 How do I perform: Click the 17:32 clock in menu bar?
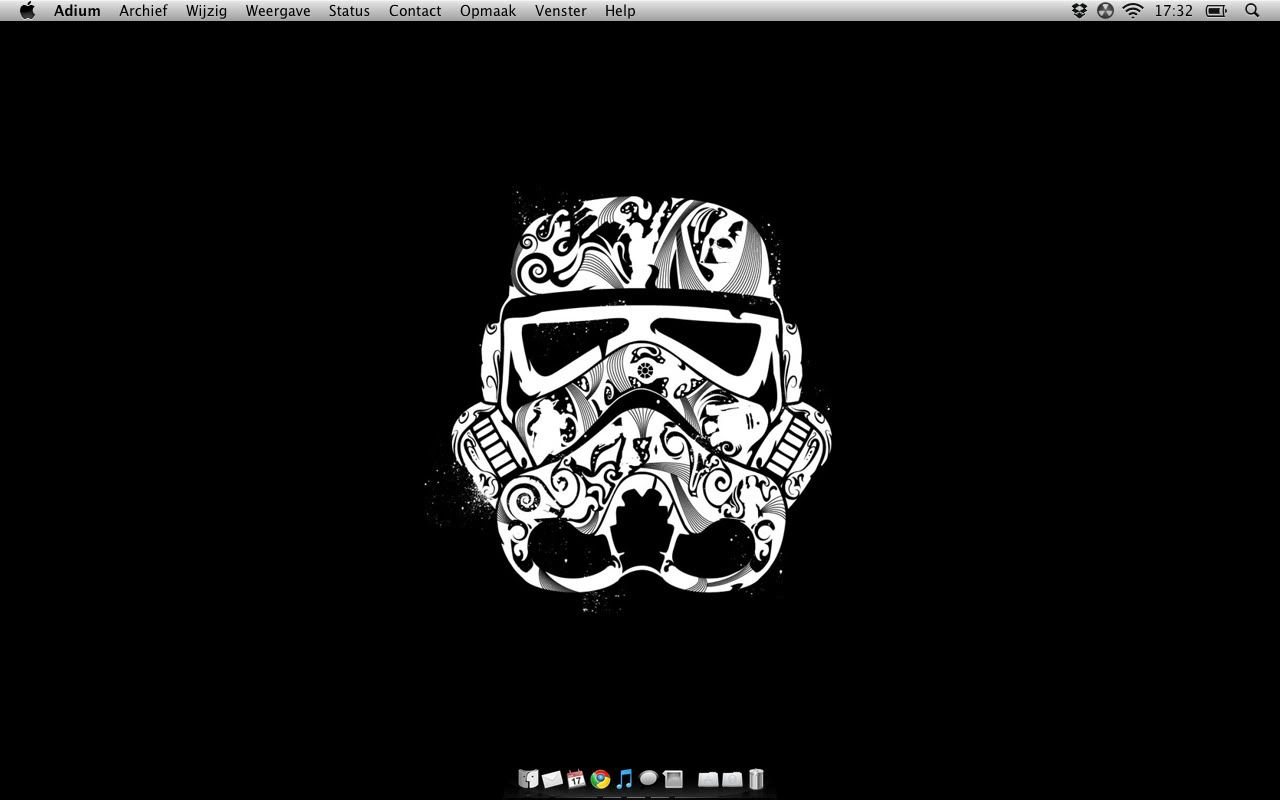click(x=1173, y=11)
